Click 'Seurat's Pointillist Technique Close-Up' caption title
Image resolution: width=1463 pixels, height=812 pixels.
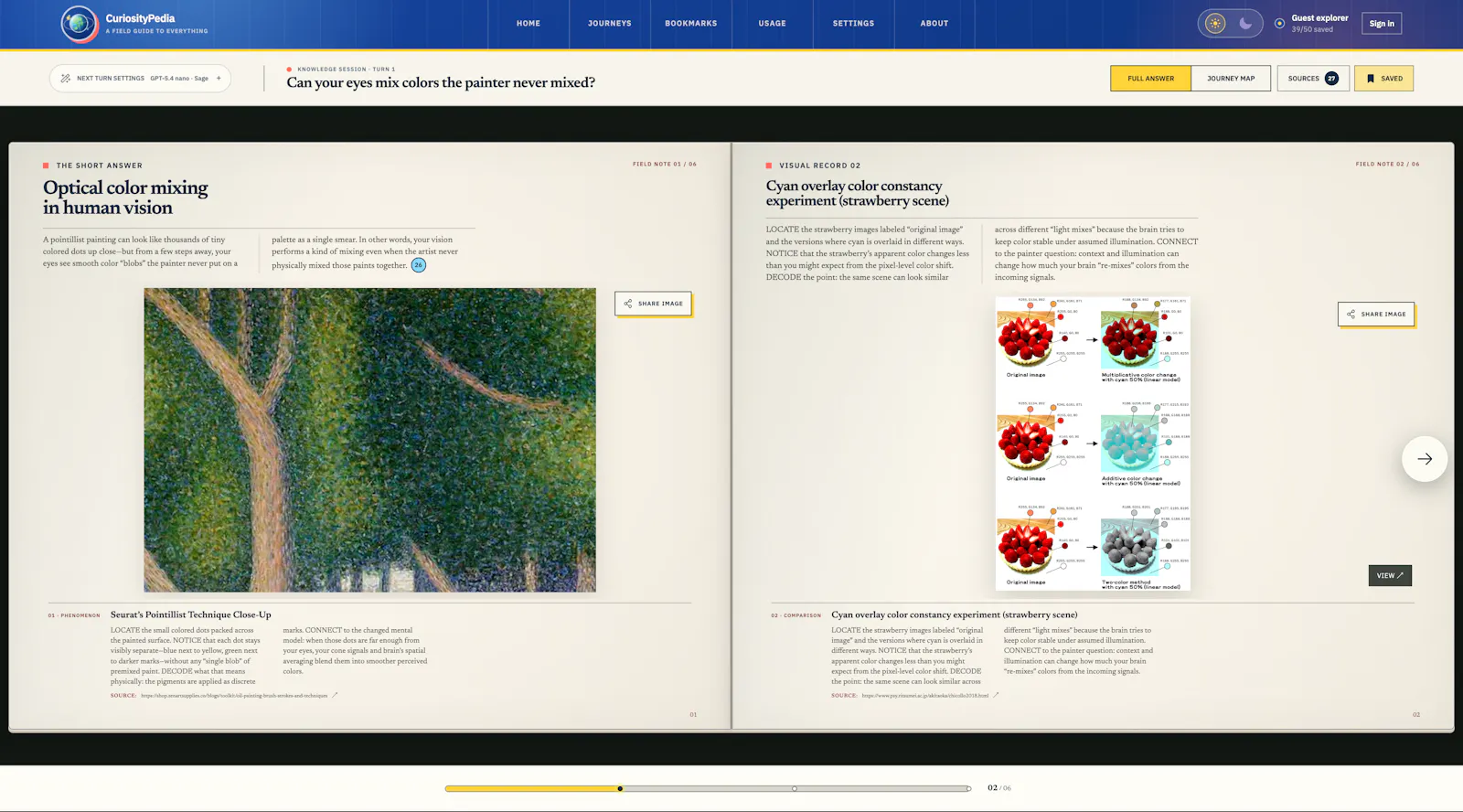click(x=191, y=614)
